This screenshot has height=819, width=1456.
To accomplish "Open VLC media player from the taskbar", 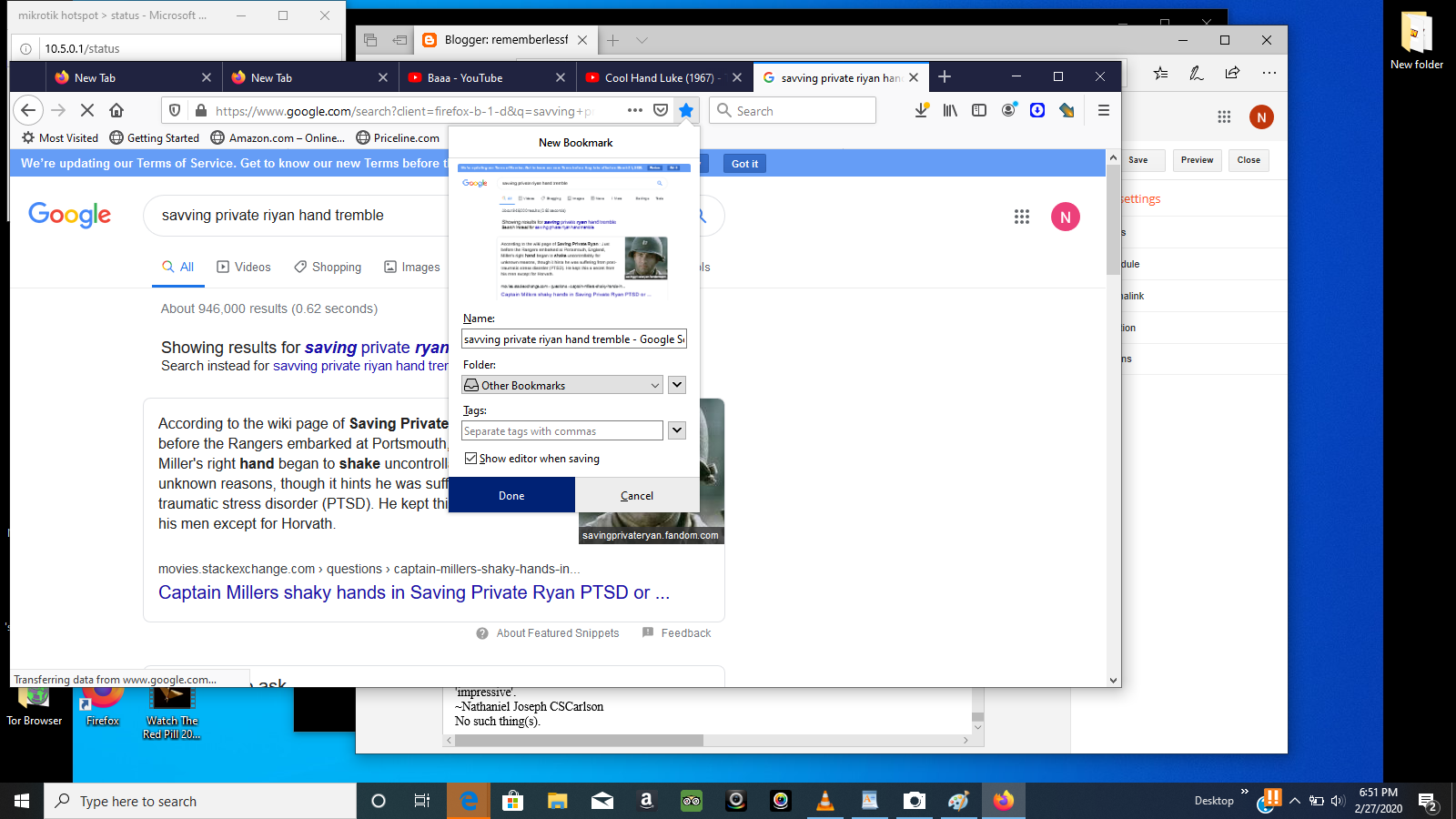I will [x=825, y=801].
